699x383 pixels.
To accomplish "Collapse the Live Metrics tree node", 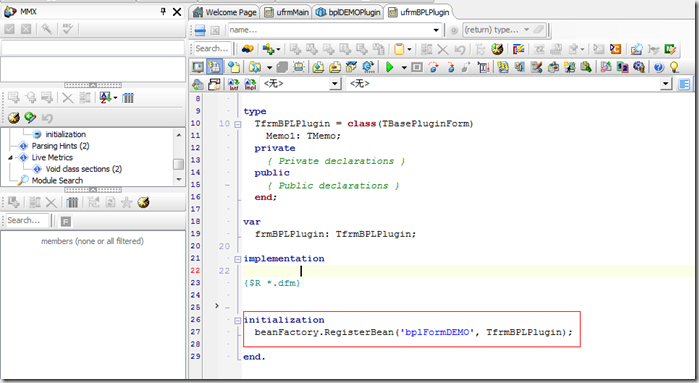I will coord(10,157).
